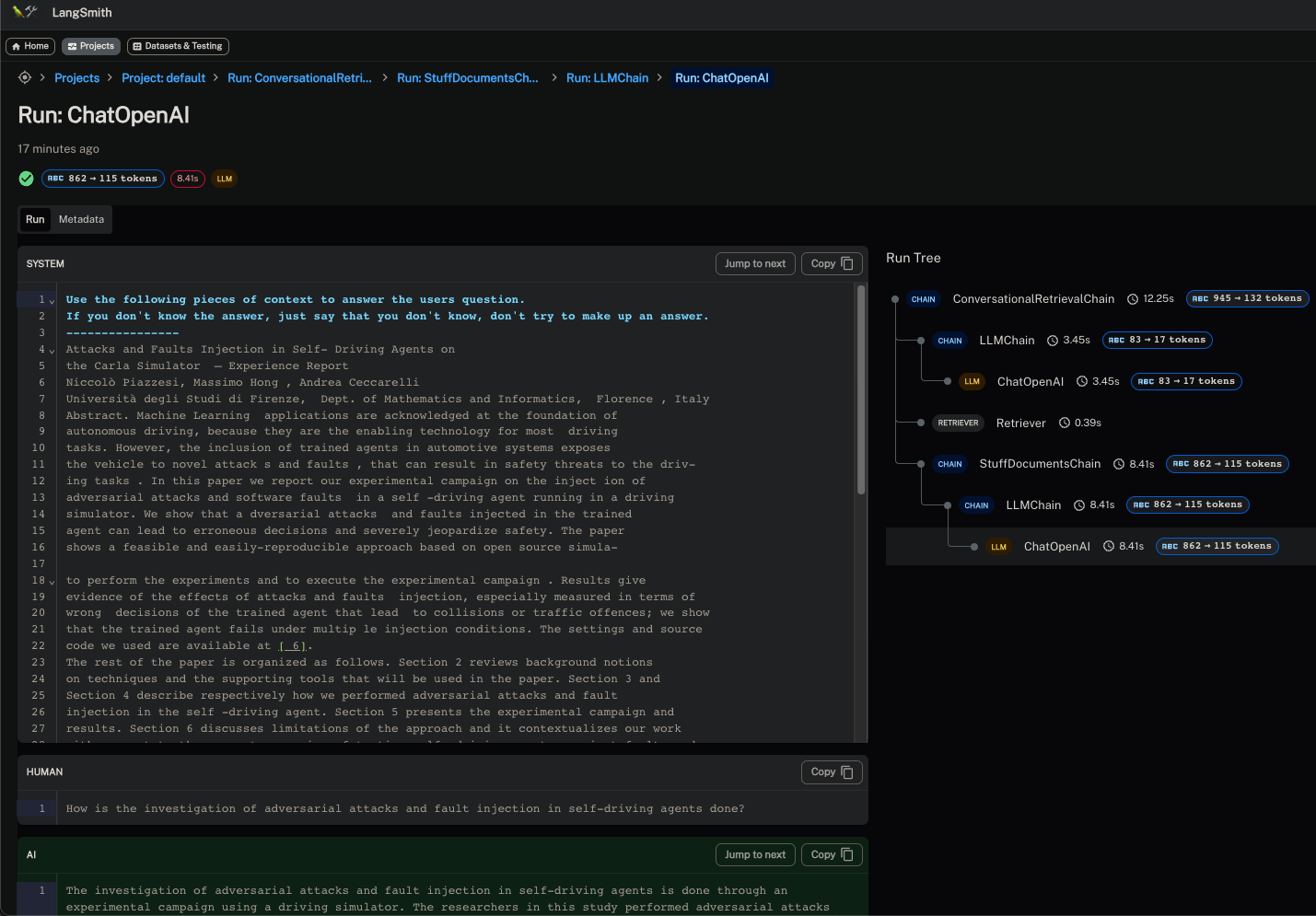The image size is (1316, 916).
Task: Copy the AI message
Action: (832, 854)
